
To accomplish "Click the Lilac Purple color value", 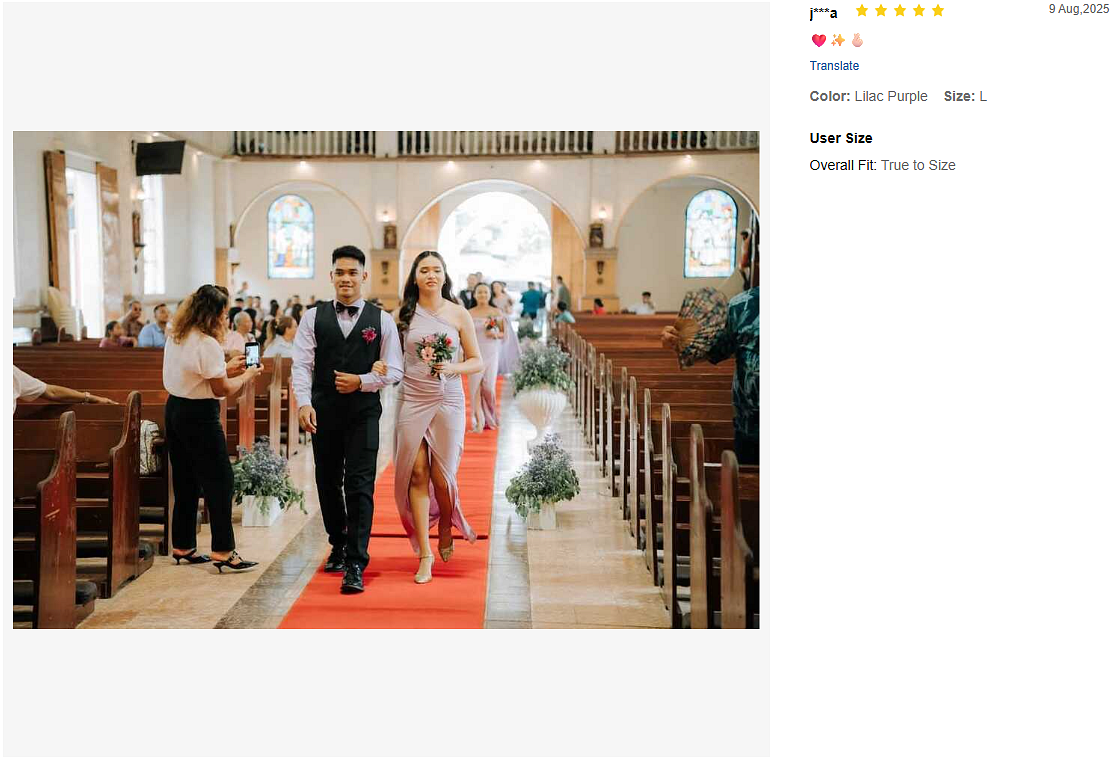I will click(x=890, y=97).
